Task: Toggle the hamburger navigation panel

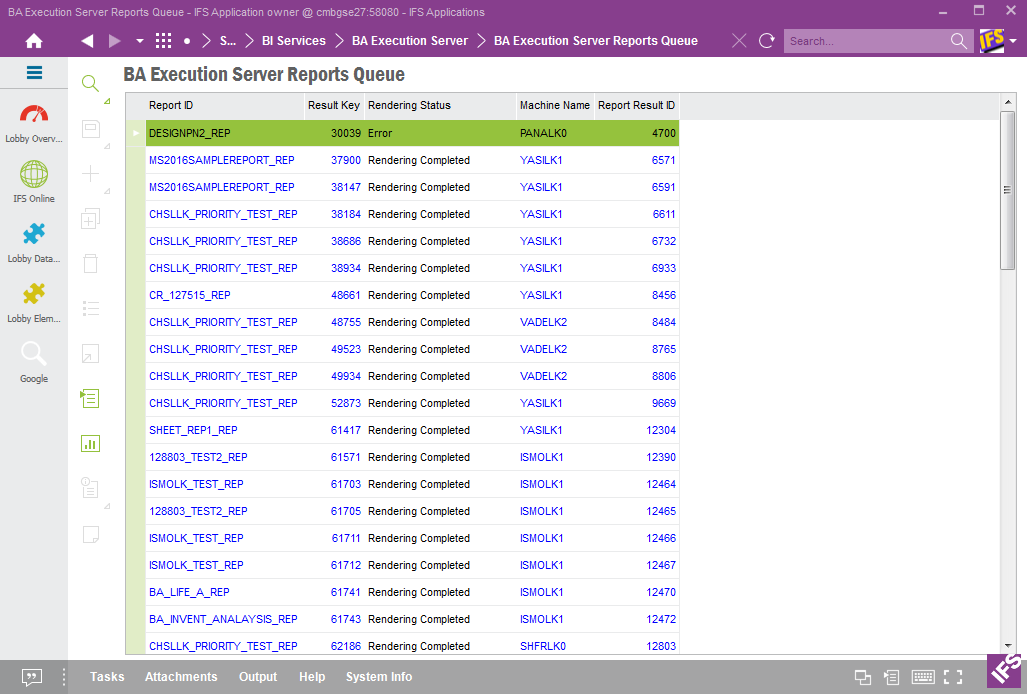Action: pyautogui.click(x=34, y=73)
